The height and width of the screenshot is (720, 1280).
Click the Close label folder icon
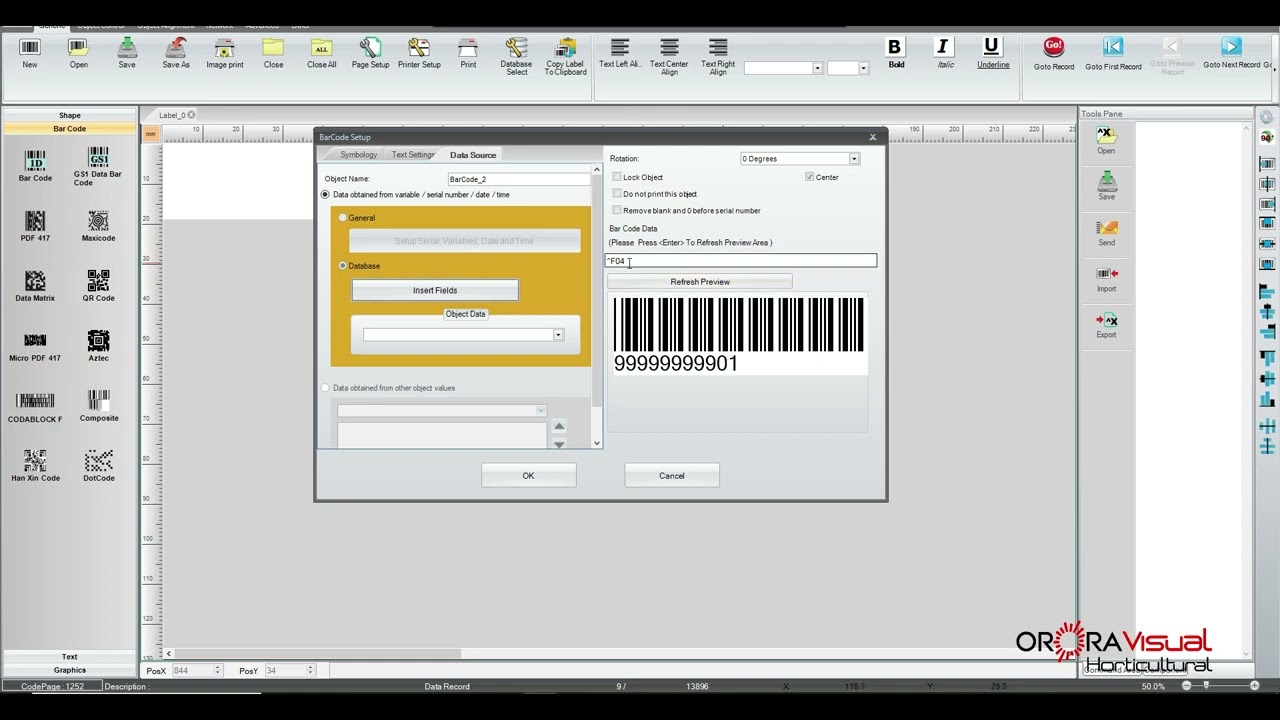[x=273, y=53]
